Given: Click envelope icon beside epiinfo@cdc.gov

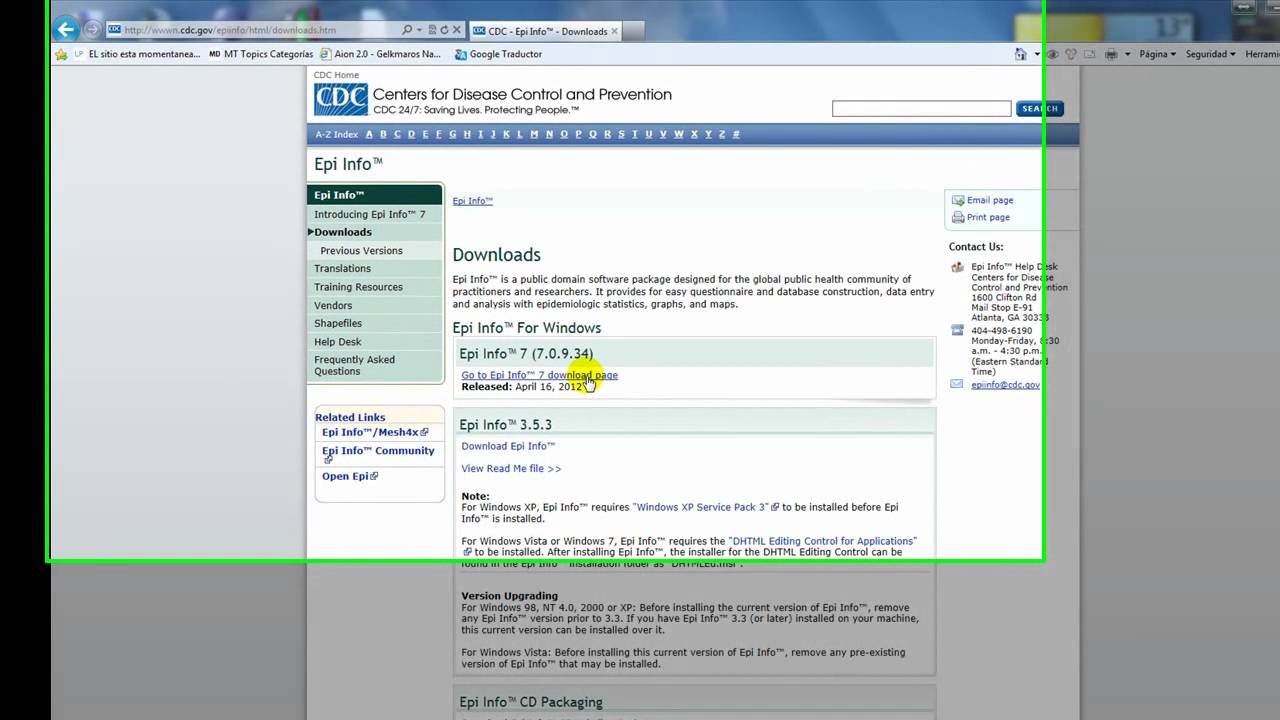Looking at the screenshot, I should 957,384.
